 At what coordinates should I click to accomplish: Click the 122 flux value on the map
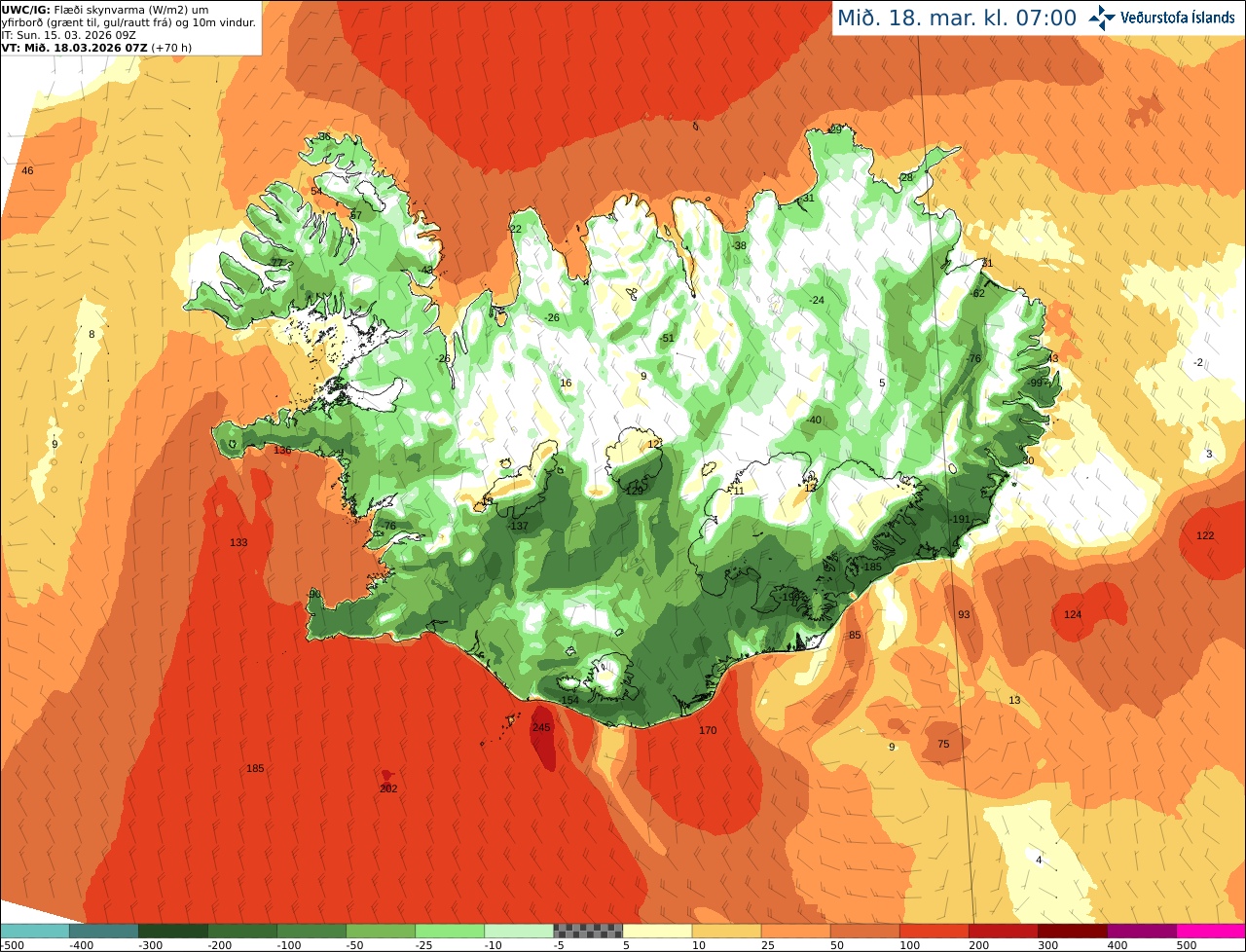1205,535
